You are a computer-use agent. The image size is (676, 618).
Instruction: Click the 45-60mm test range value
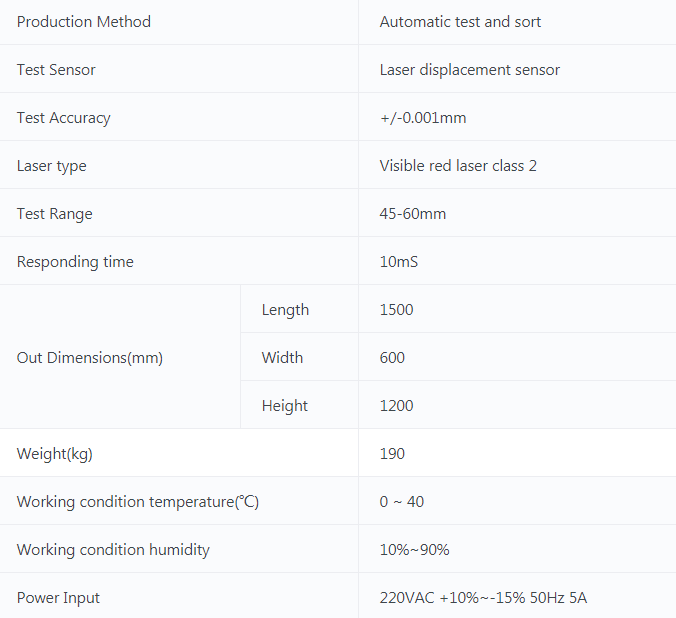click(413, 214)
